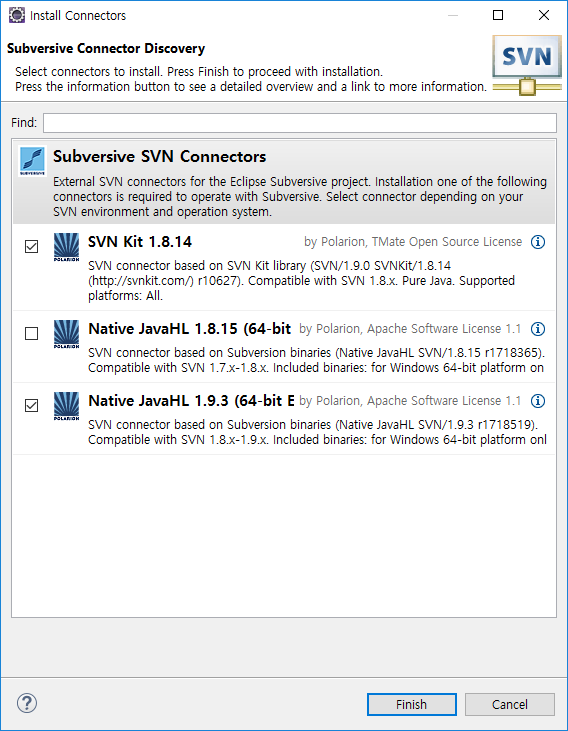This screenshot has height=731, width=568.
Task: Click Apache Software License text for JavaHL 1.9.3
Action: (x=410, y=400)
